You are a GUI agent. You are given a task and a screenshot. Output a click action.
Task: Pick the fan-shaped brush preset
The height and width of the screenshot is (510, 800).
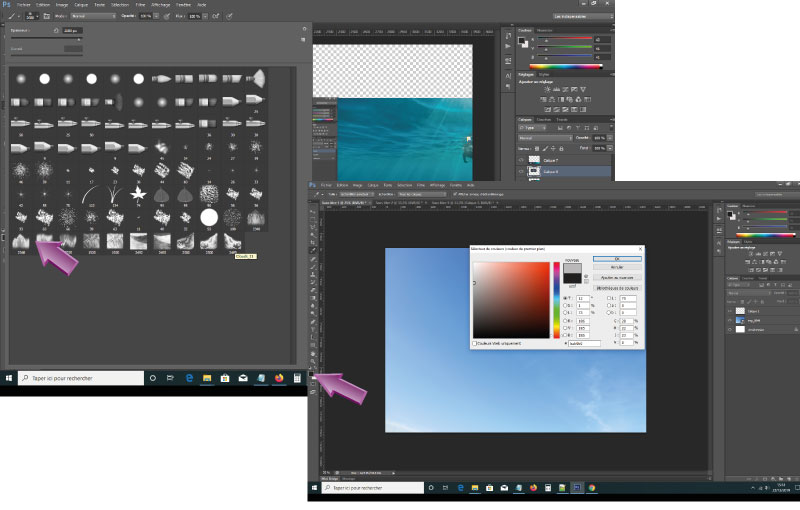pos(256,77)
